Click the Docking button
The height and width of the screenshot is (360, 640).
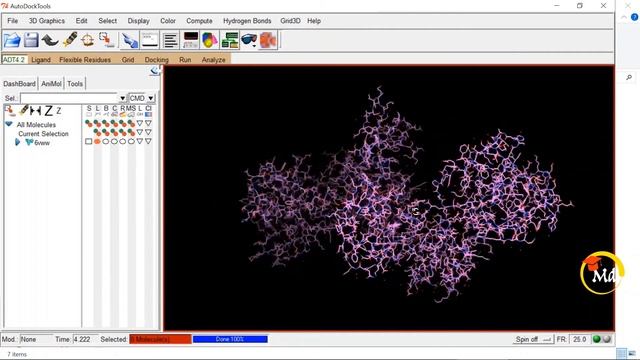[157, 60]
